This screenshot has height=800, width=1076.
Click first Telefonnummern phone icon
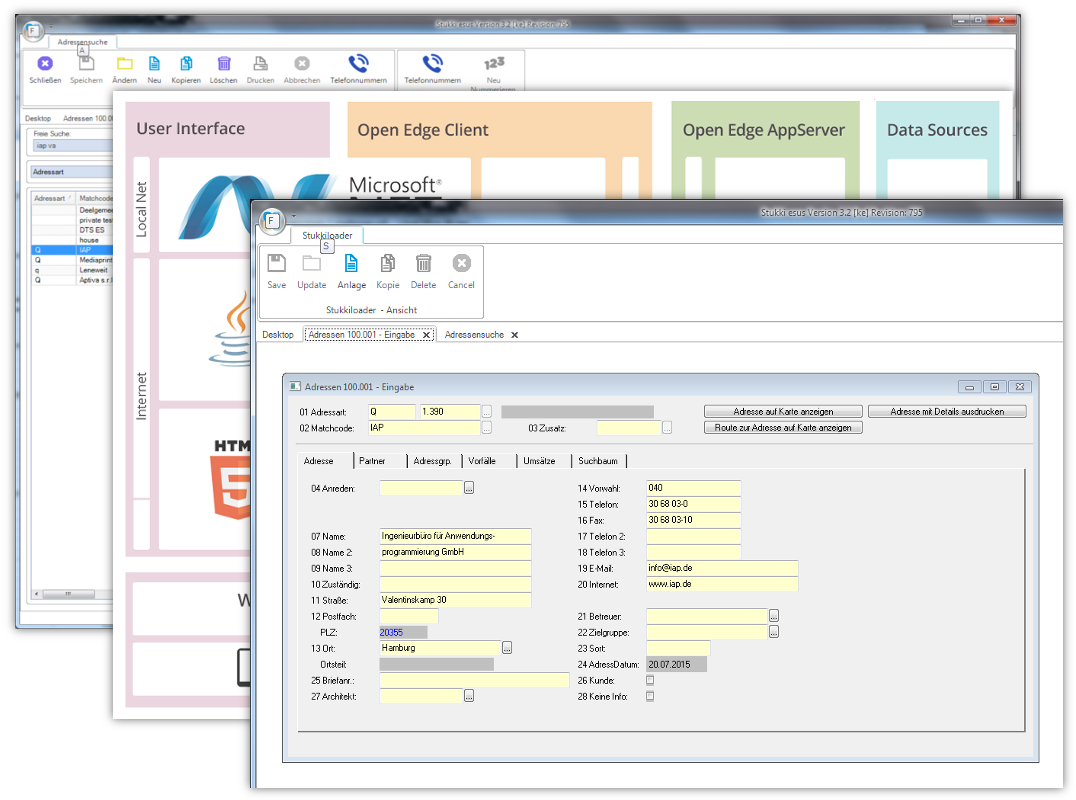click(358, 64)
